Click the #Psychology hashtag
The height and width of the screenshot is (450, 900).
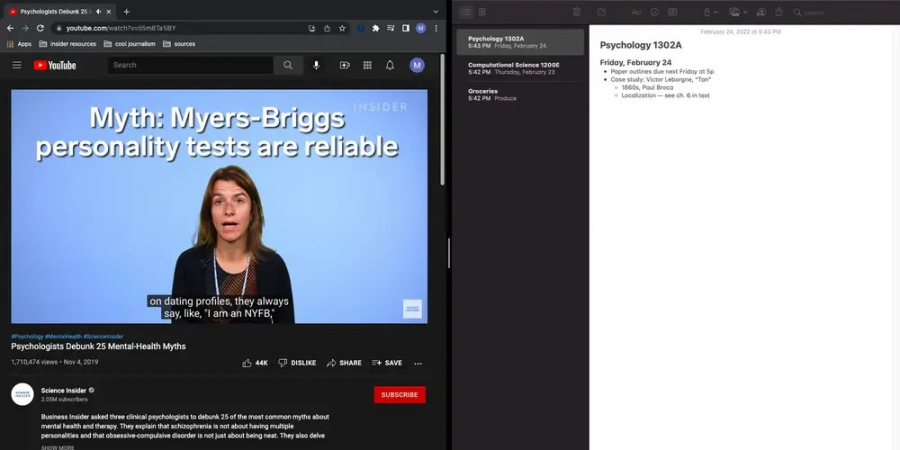[27, 336]
